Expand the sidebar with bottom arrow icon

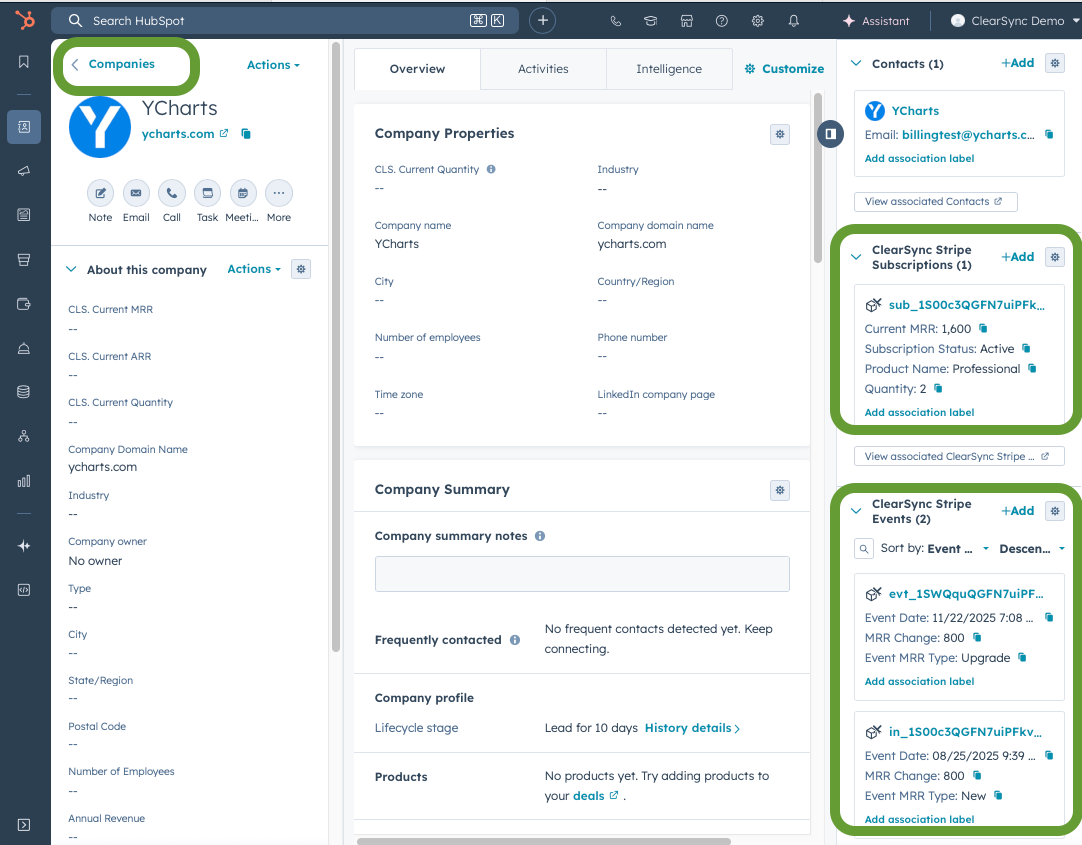pyautogui.click(x=23, y=824)
